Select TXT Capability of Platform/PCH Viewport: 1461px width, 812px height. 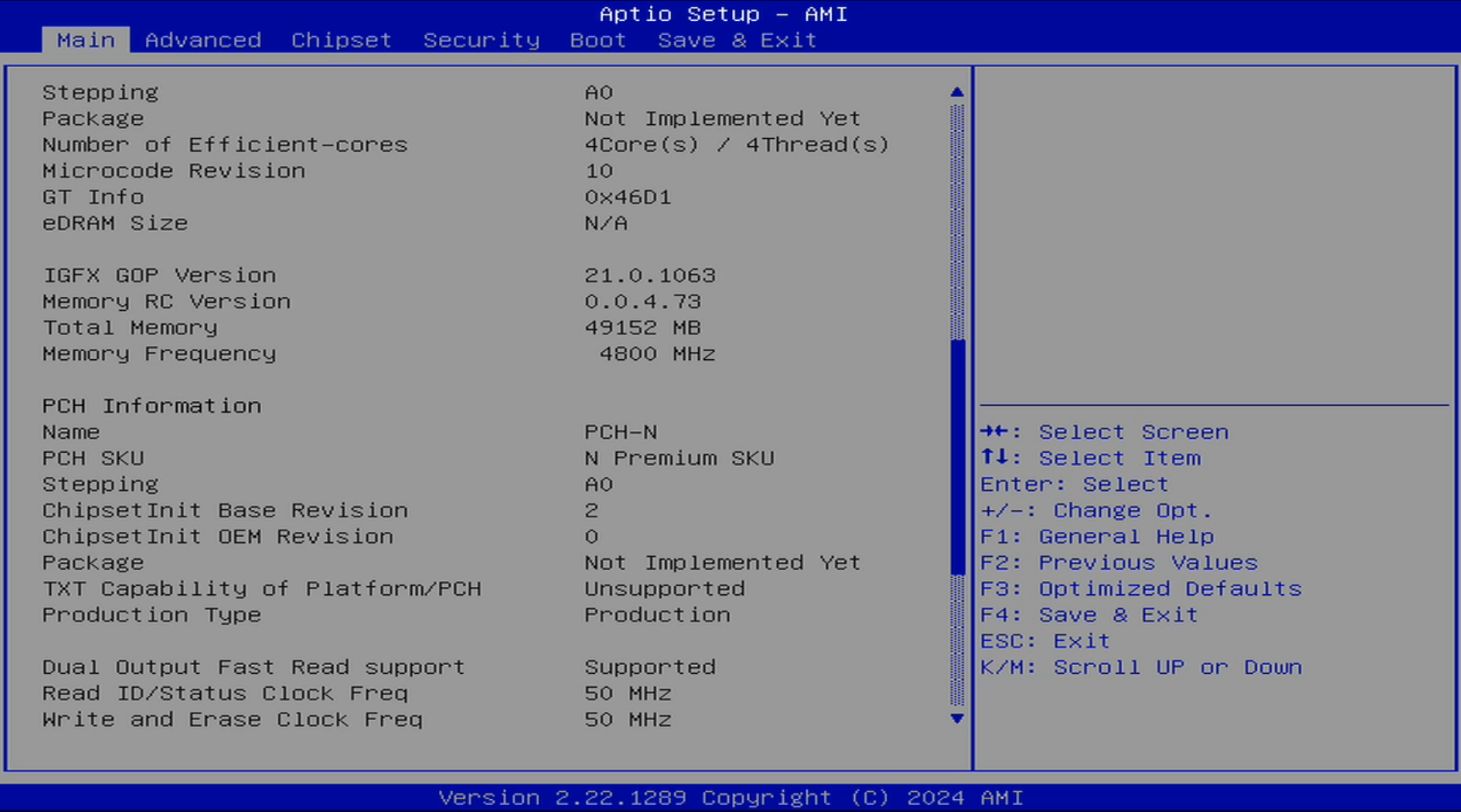pyautogui.click(x=262, y=589)
